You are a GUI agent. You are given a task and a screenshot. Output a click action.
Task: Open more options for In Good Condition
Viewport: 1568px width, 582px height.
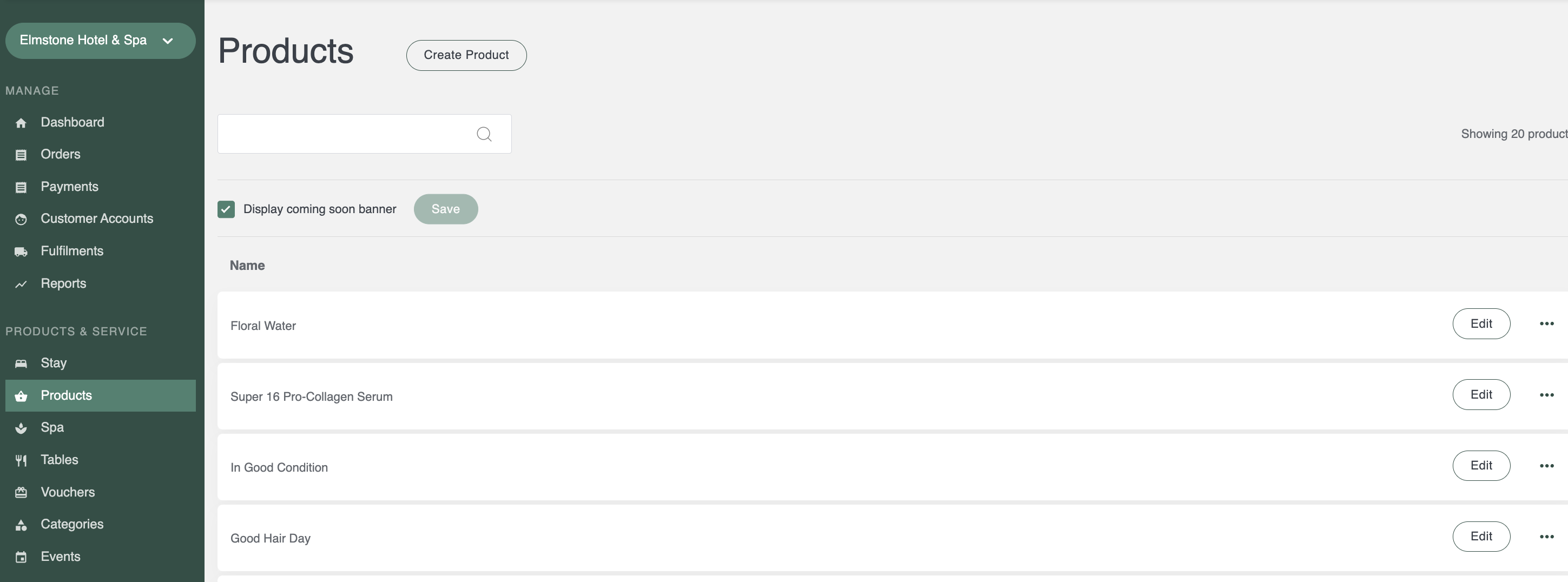pyautogui.click(x=1547, y=466)
